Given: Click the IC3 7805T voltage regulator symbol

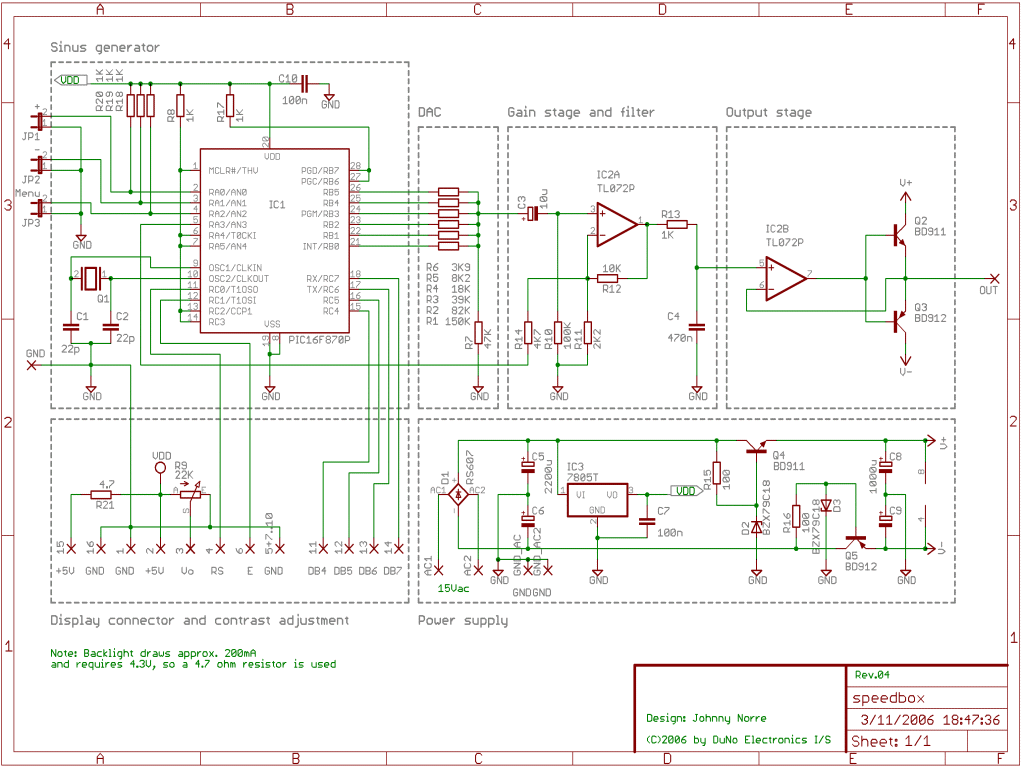Looking at the screenshot, I should [596, 500].
